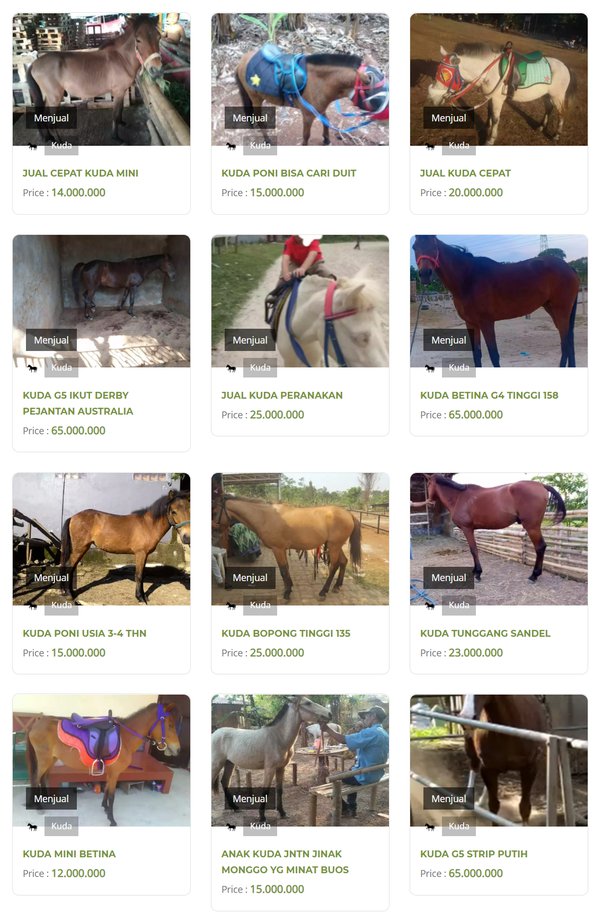
Task: Click Kuda category tag on KUDA PONI USIA 3-4 THN
Action: pyautogui.click(x=62, y=606)
